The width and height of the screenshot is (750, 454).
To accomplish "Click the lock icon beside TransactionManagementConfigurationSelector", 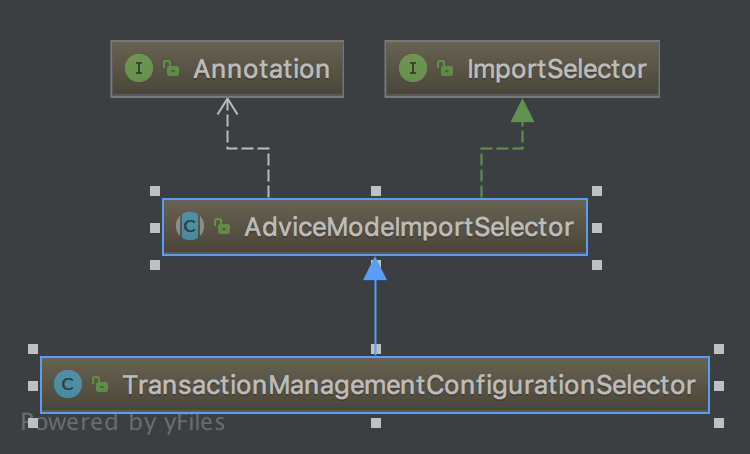I will (100, 384).
